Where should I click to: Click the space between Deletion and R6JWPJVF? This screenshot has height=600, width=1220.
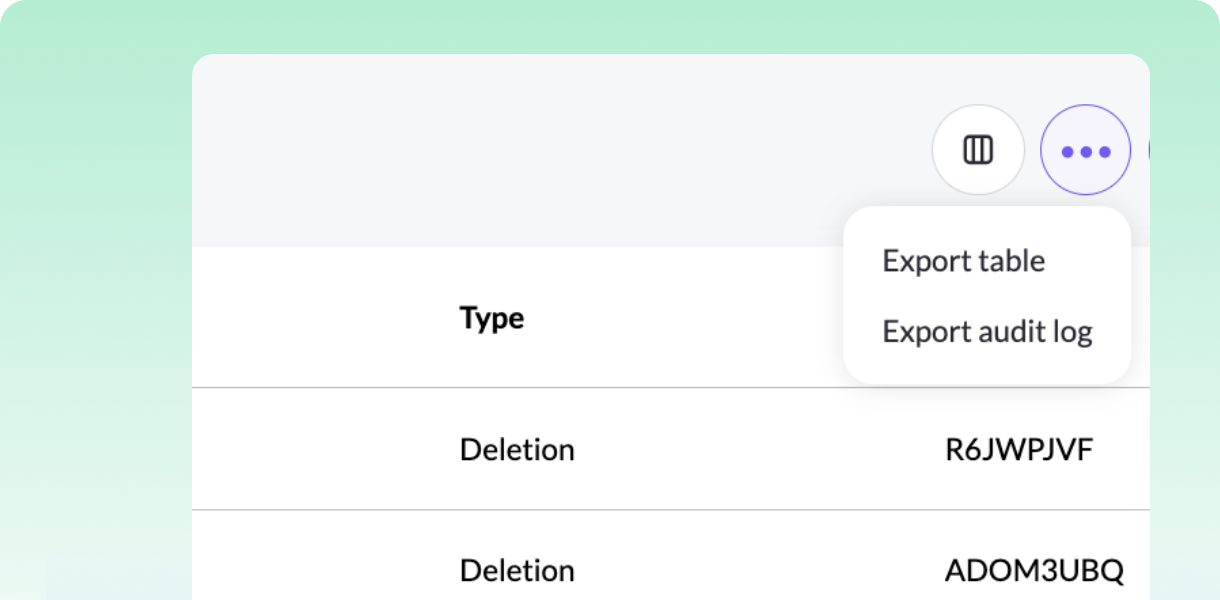point(760,450)
